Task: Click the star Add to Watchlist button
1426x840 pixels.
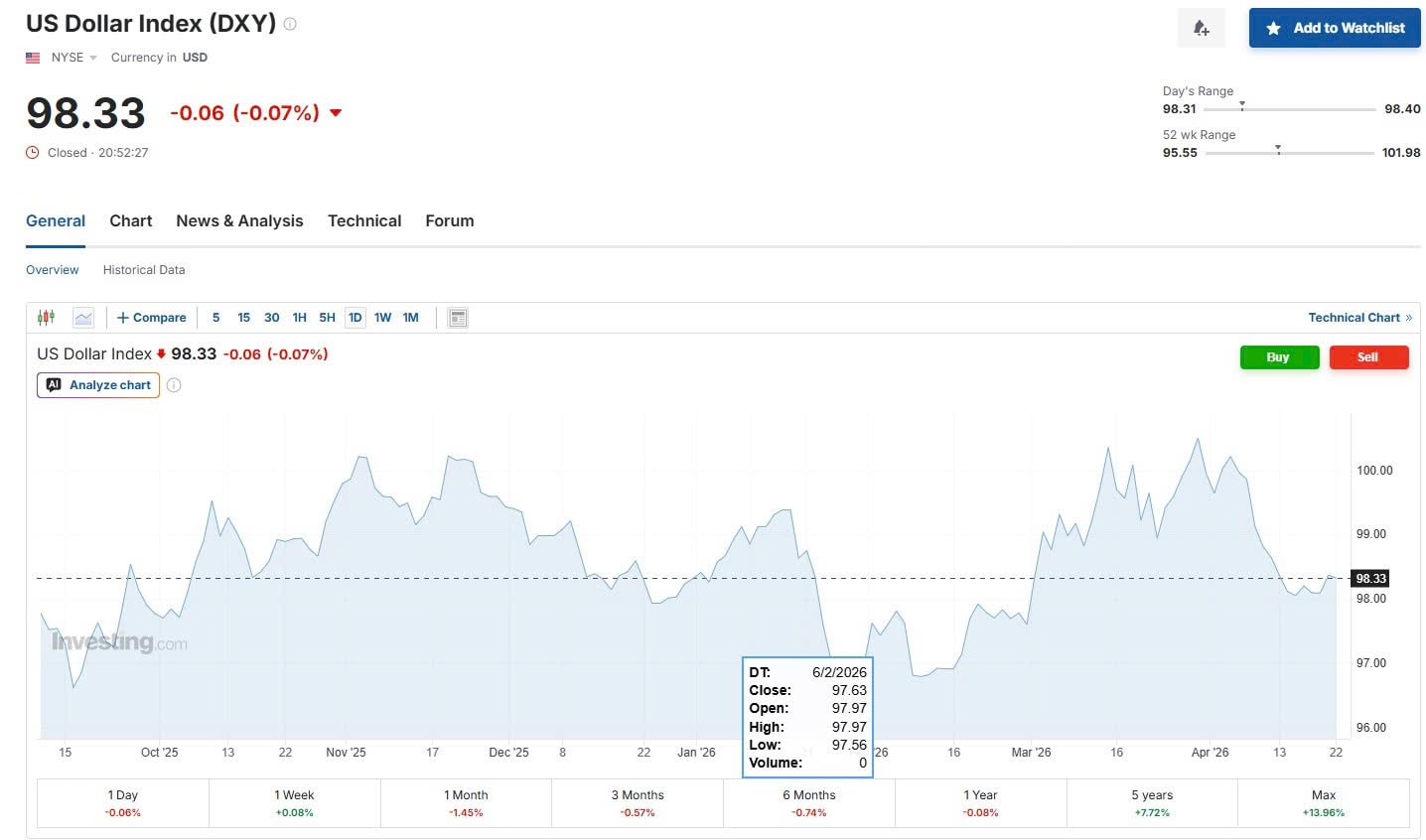Action: click(x=1334, y=29)
